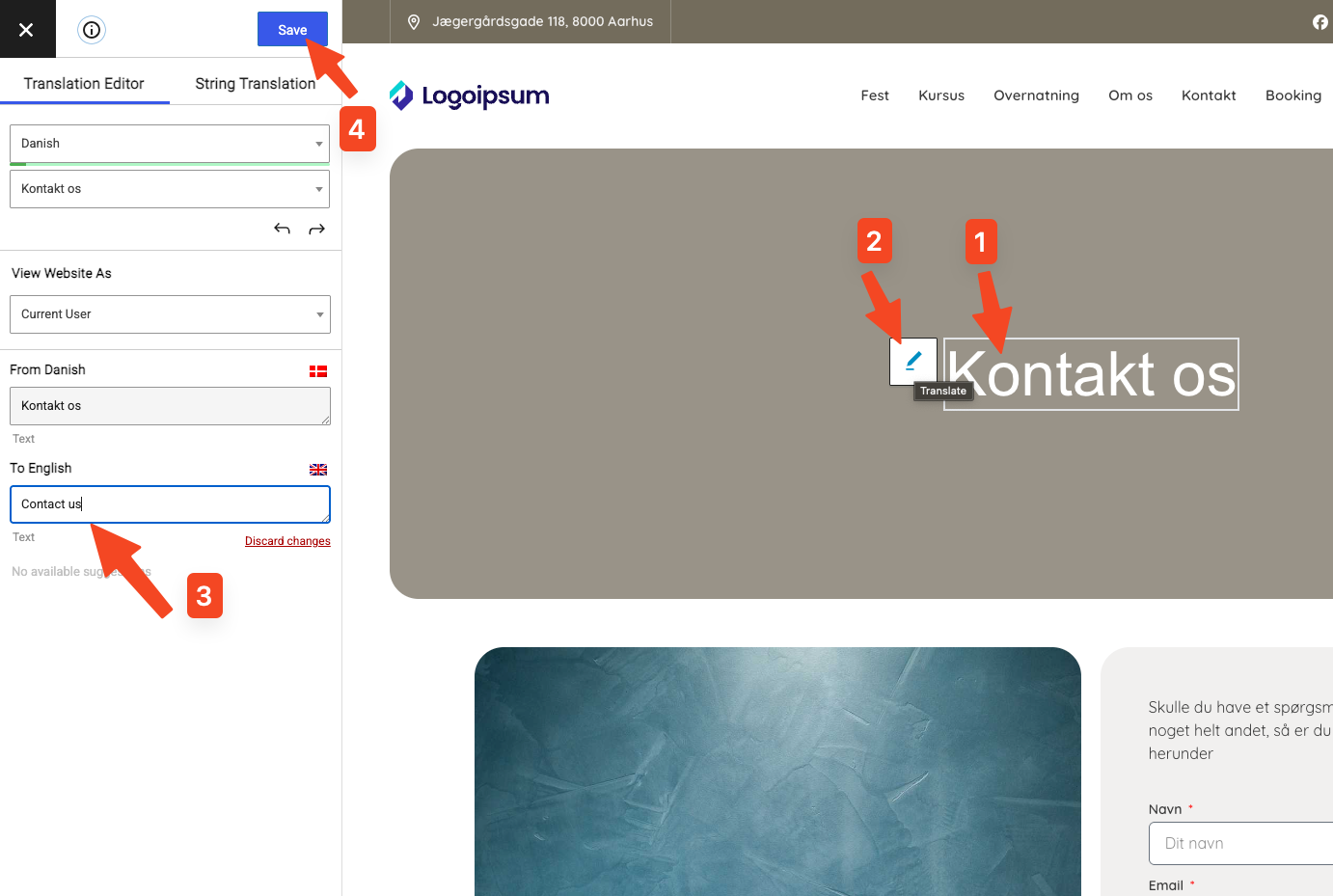Image resolution: width=1333 pixels, height=896 pixels.
Task: Select the Translation Editor tab
Action: click(84, 84)
